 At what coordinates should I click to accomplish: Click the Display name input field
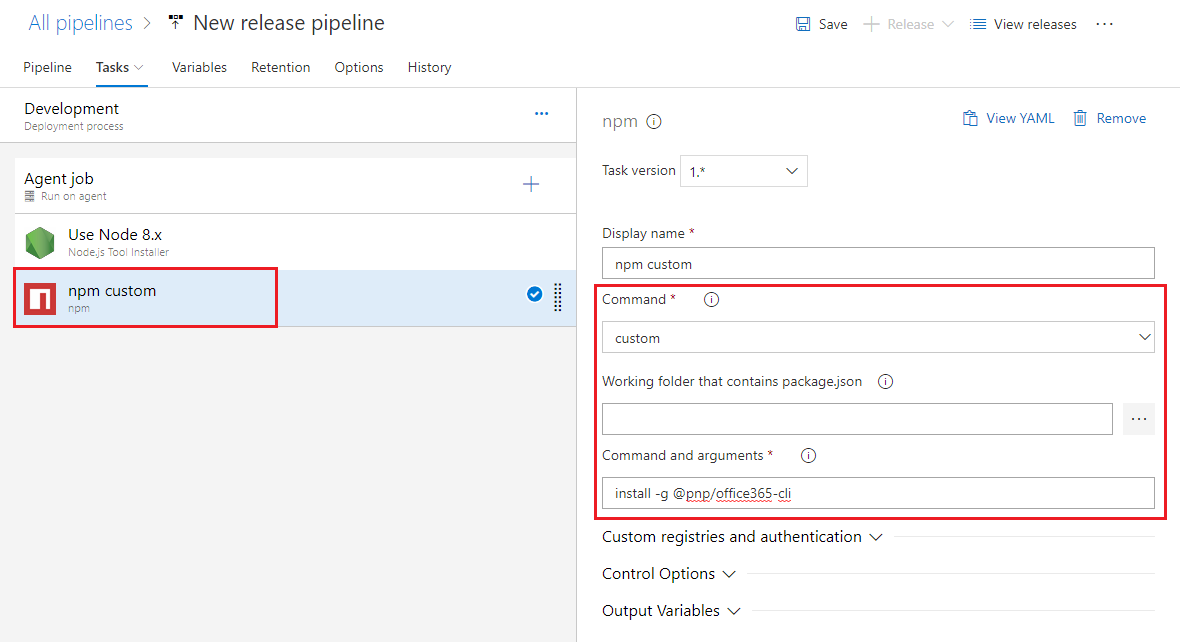877,264
